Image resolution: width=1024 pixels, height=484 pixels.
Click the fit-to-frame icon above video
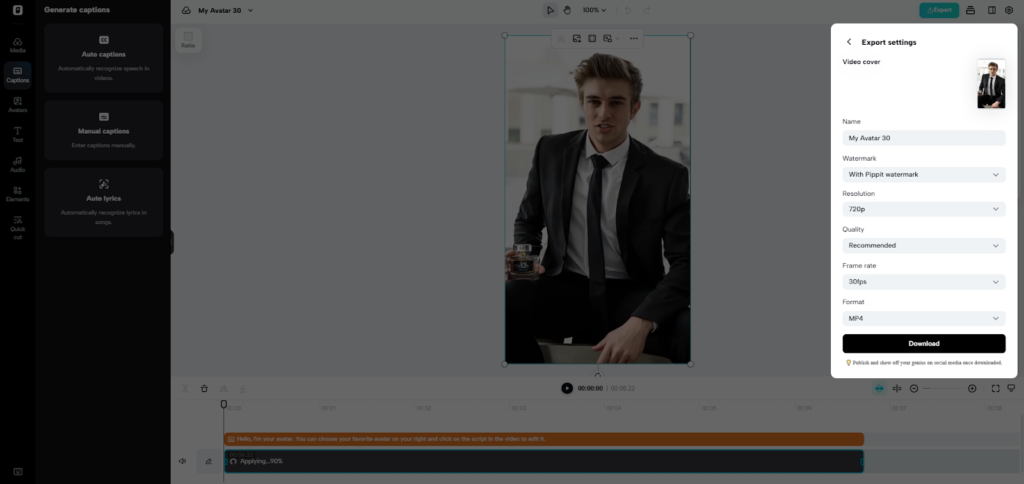tap(592, 39)
